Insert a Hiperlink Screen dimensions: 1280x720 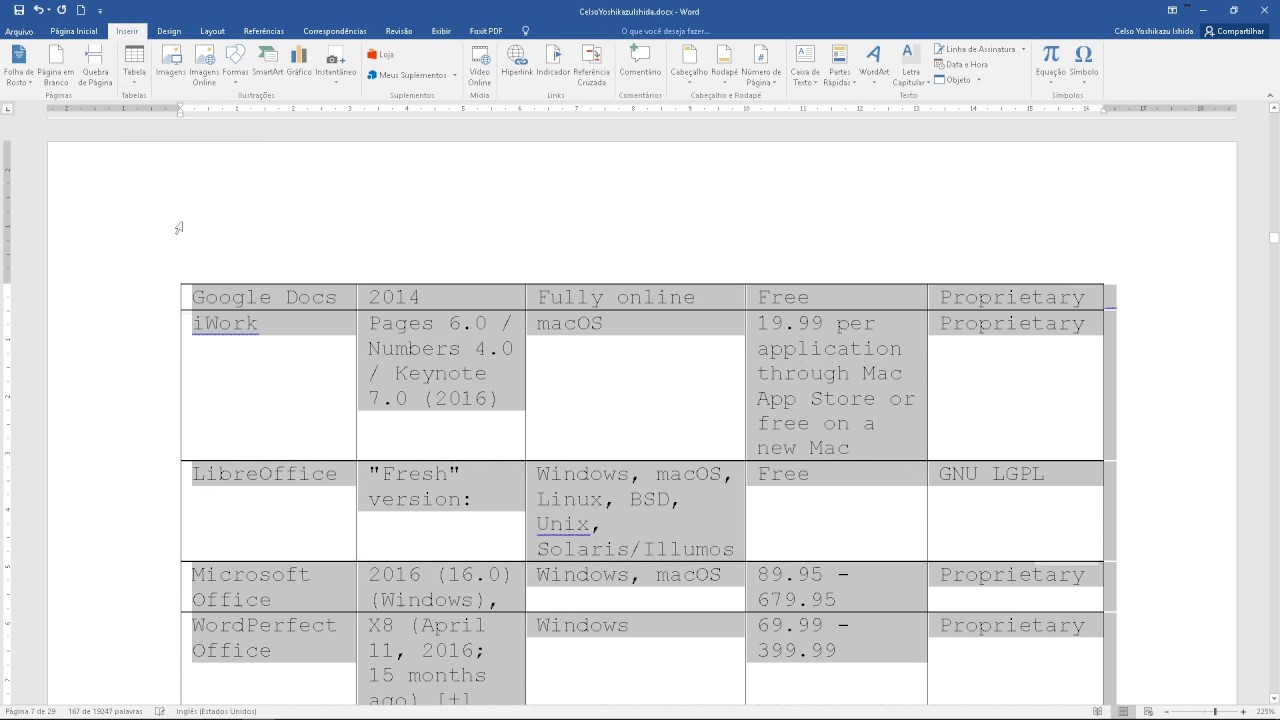tap(517, 62)
